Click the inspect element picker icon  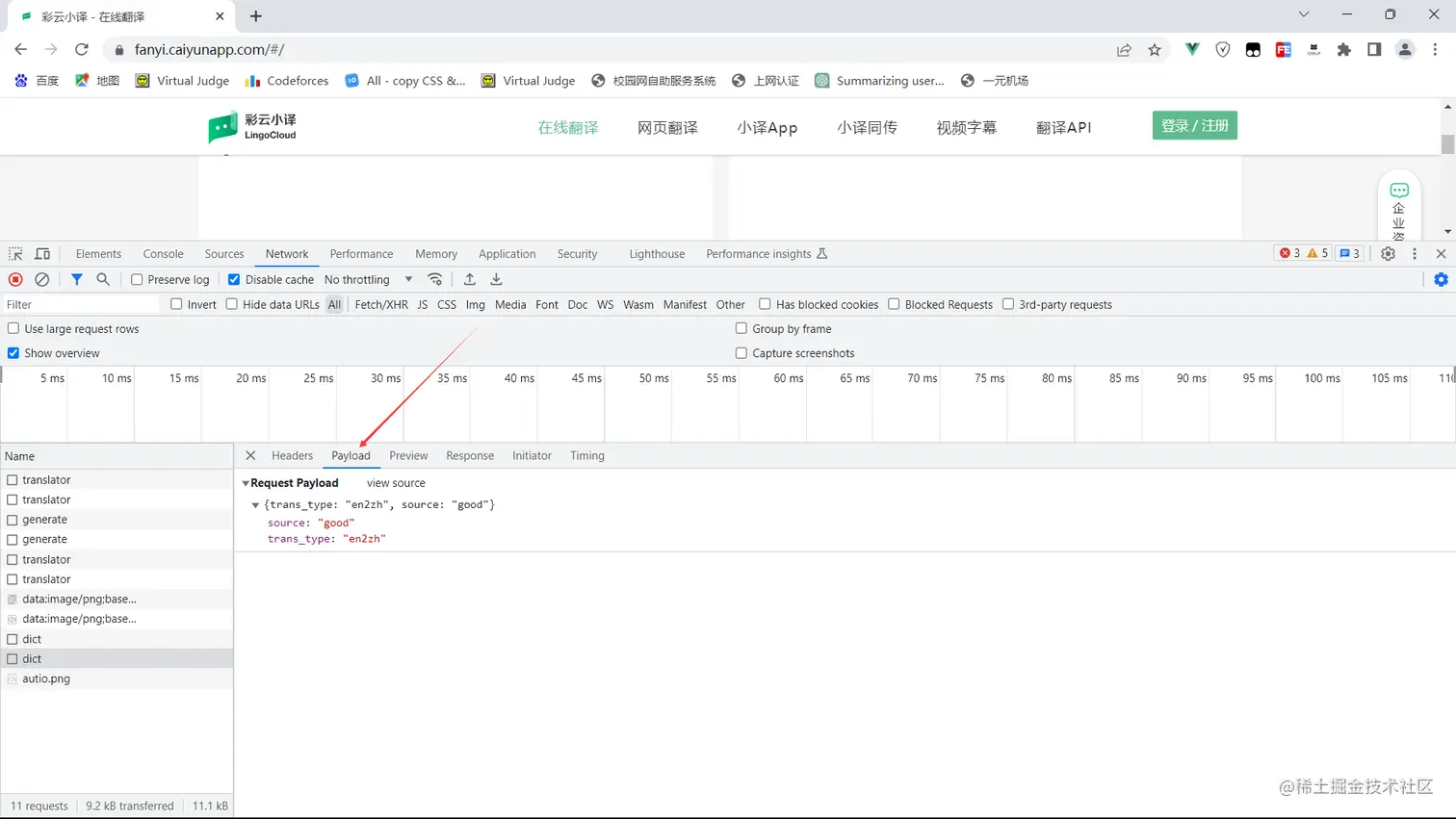pos(15,254)
